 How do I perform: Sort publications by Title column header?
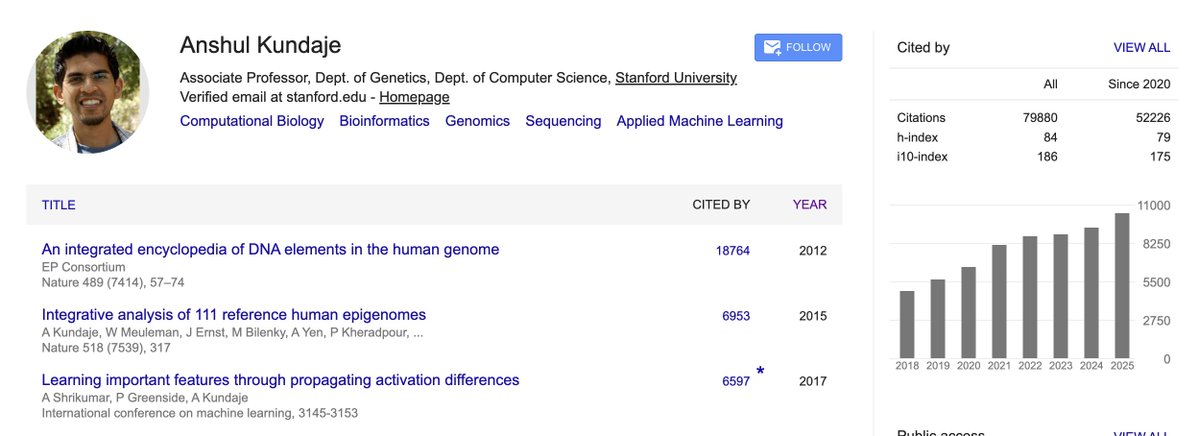58,205
